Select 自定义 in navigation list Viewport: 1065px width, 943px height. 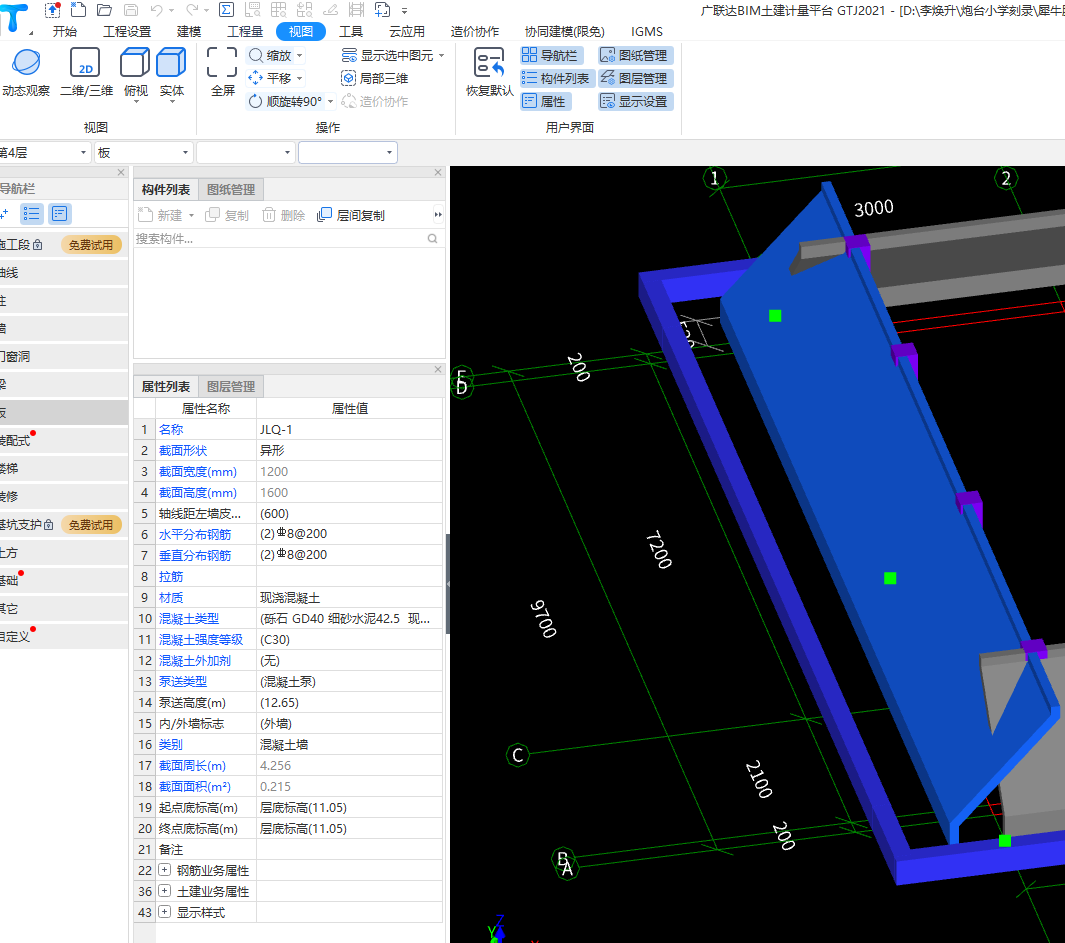[x=64, y=637]
